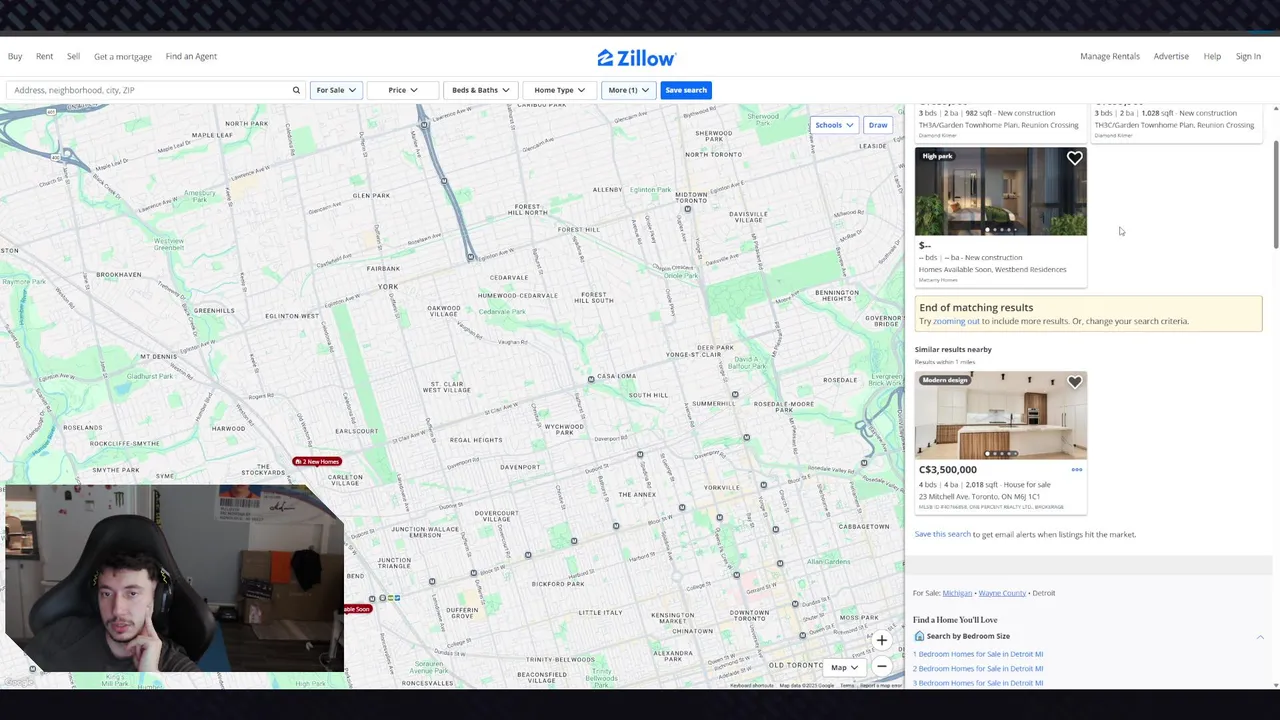
Task: Open the Price filter dropdown
Action: pyautogui.click(x=403, y=90)
